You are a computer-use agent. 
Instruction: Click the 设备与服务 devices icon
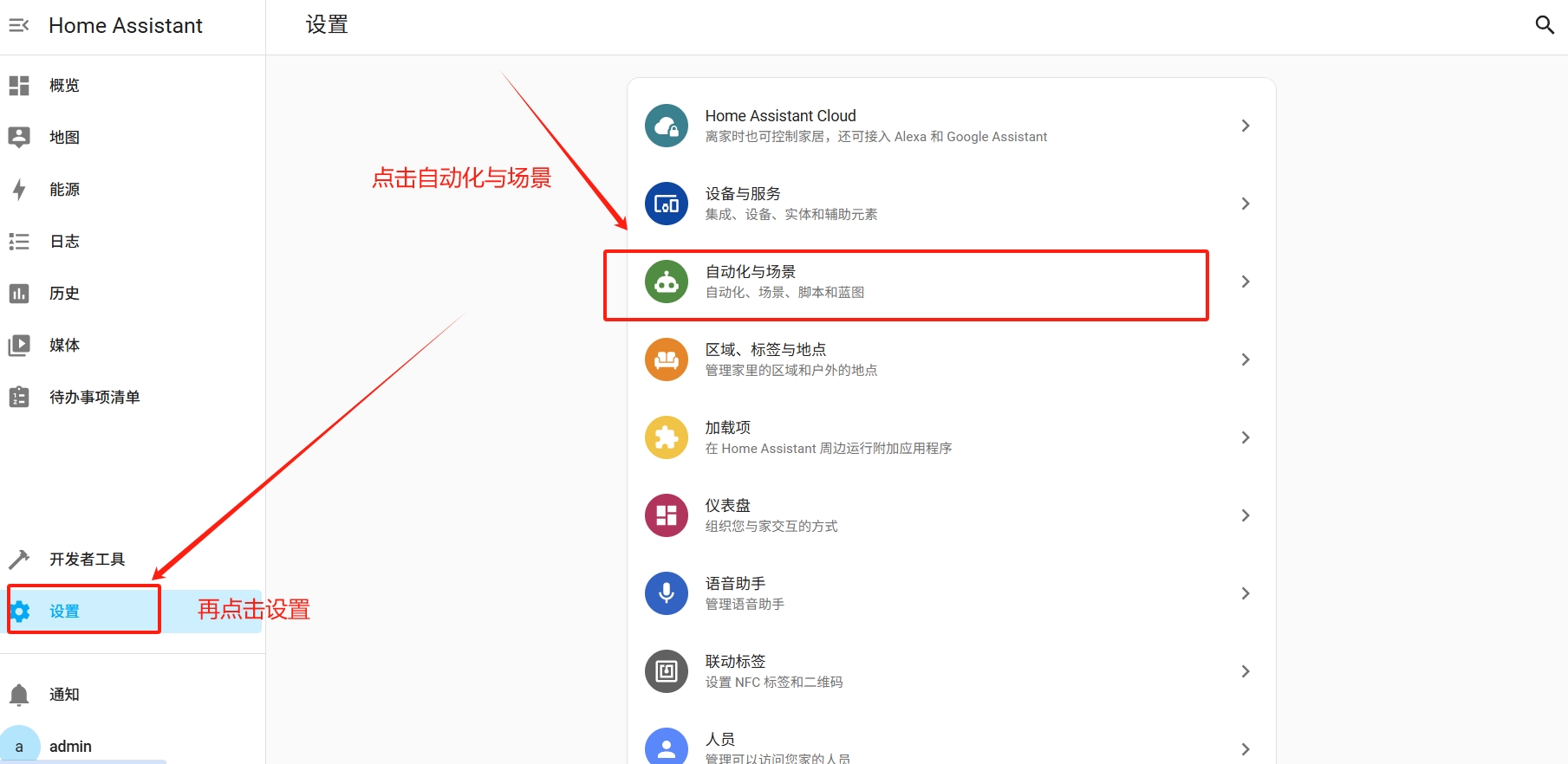[x=667, y=204]
